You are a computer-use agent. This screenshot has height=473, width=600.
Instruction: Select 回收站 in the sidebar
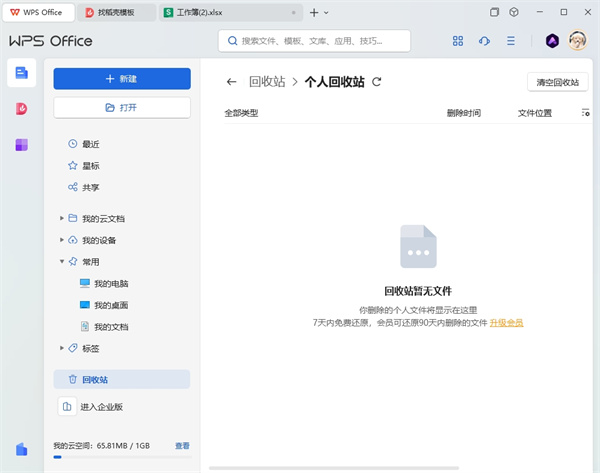point(122,379)
